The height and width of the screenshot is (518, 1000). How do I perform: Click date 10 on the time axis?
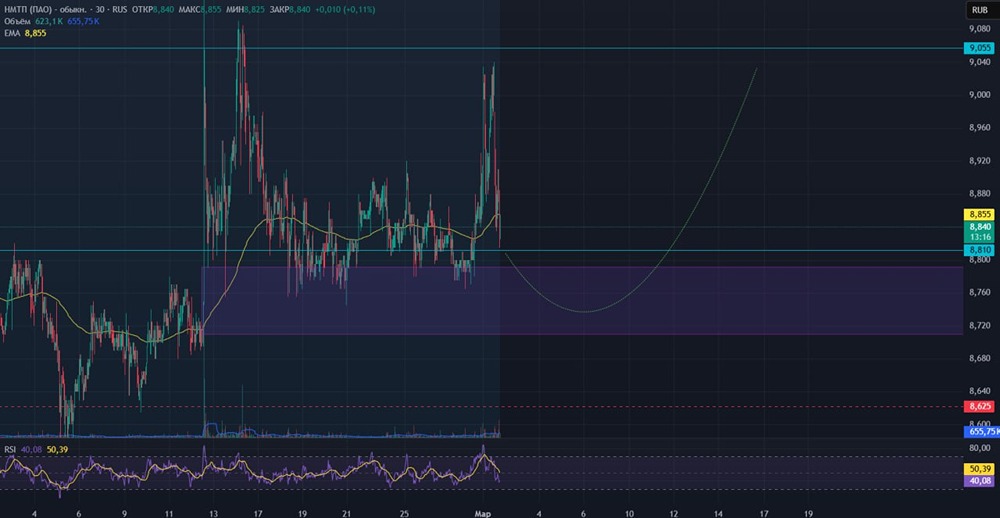pos(629,512)
